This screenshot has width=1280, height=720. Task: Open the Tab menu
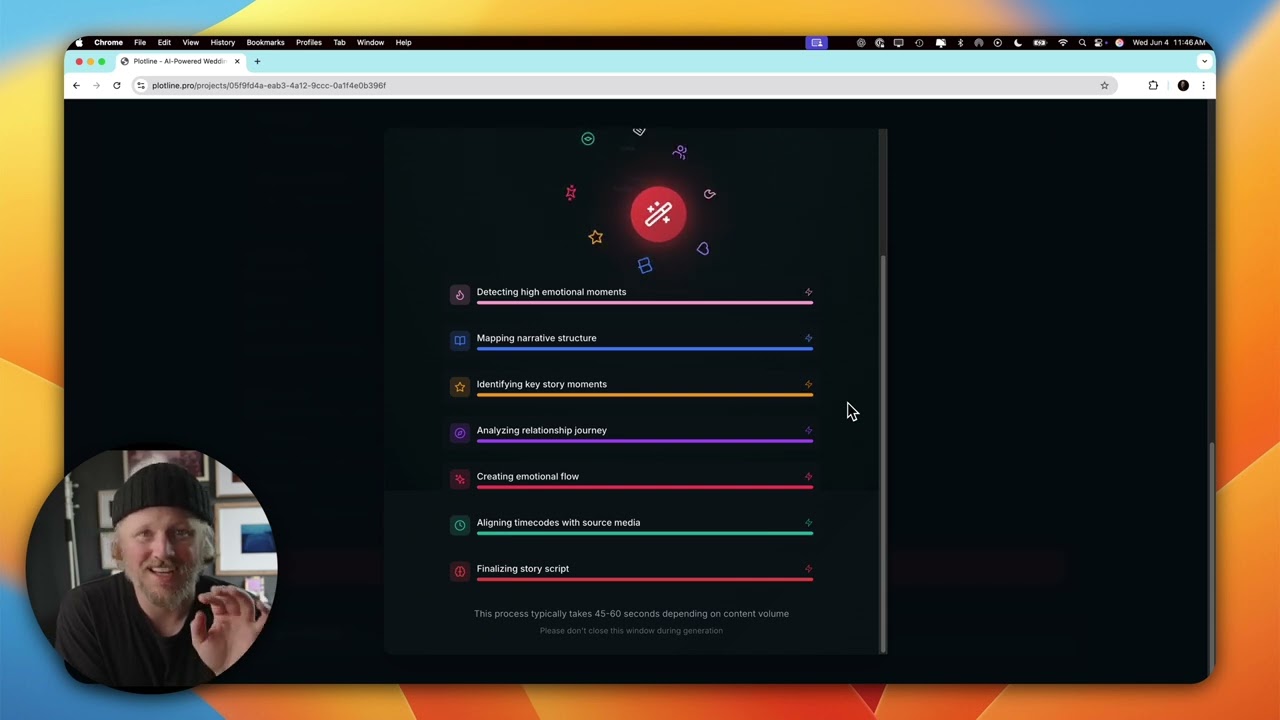point(339,42)
